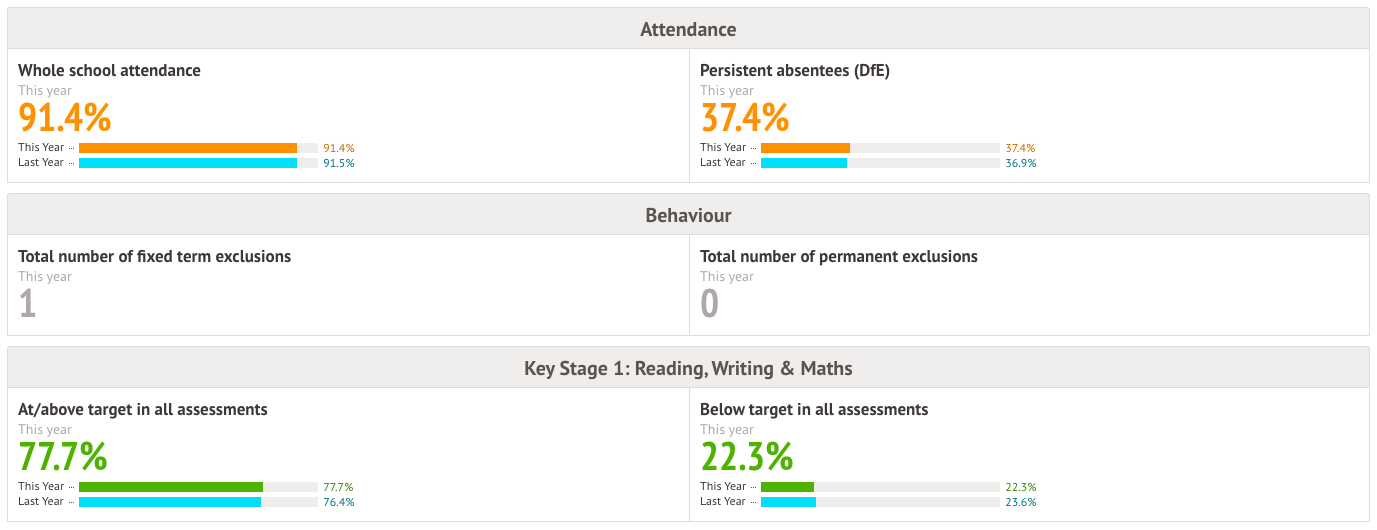
Task: Click the Key Stage 1 section header
Action: click(x=688, y=368)
